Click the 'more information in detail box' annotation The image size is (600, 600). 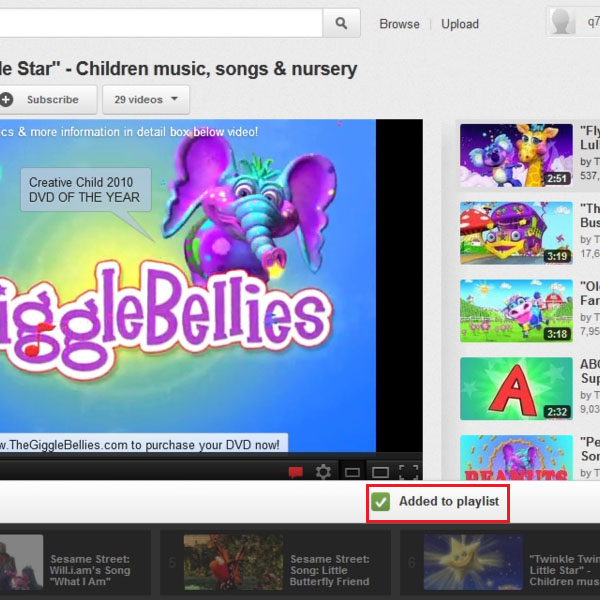tap(129, 132)
